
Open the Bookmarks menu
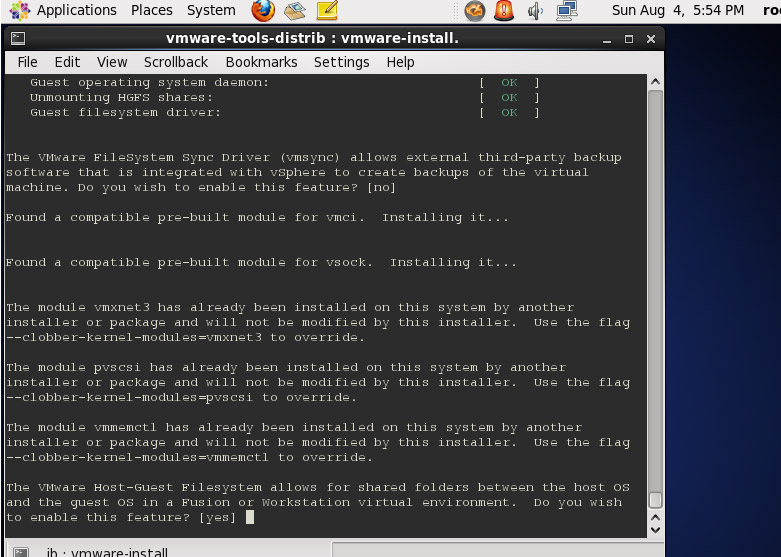[261, 62]
